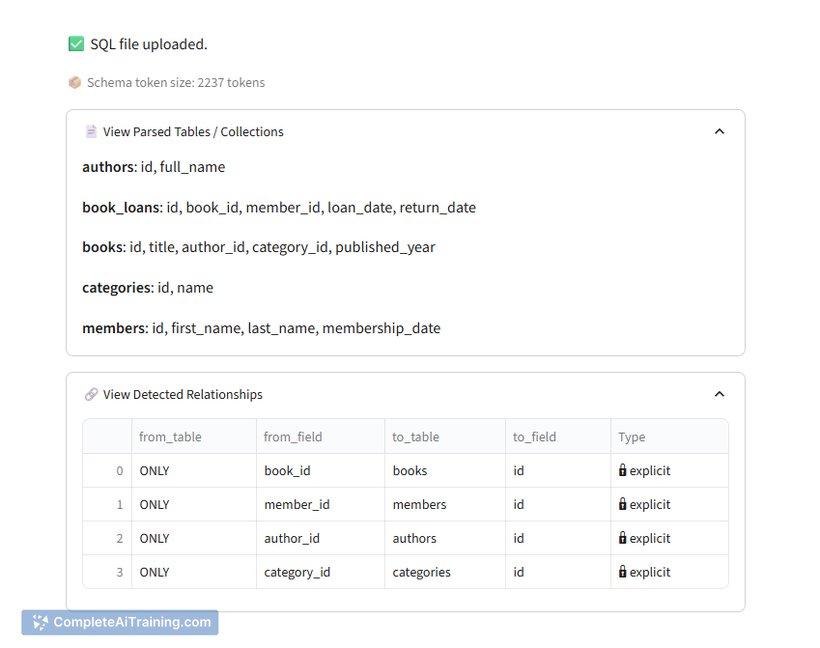Click the 'explicit' label in the author_id row

click(650, 538)
